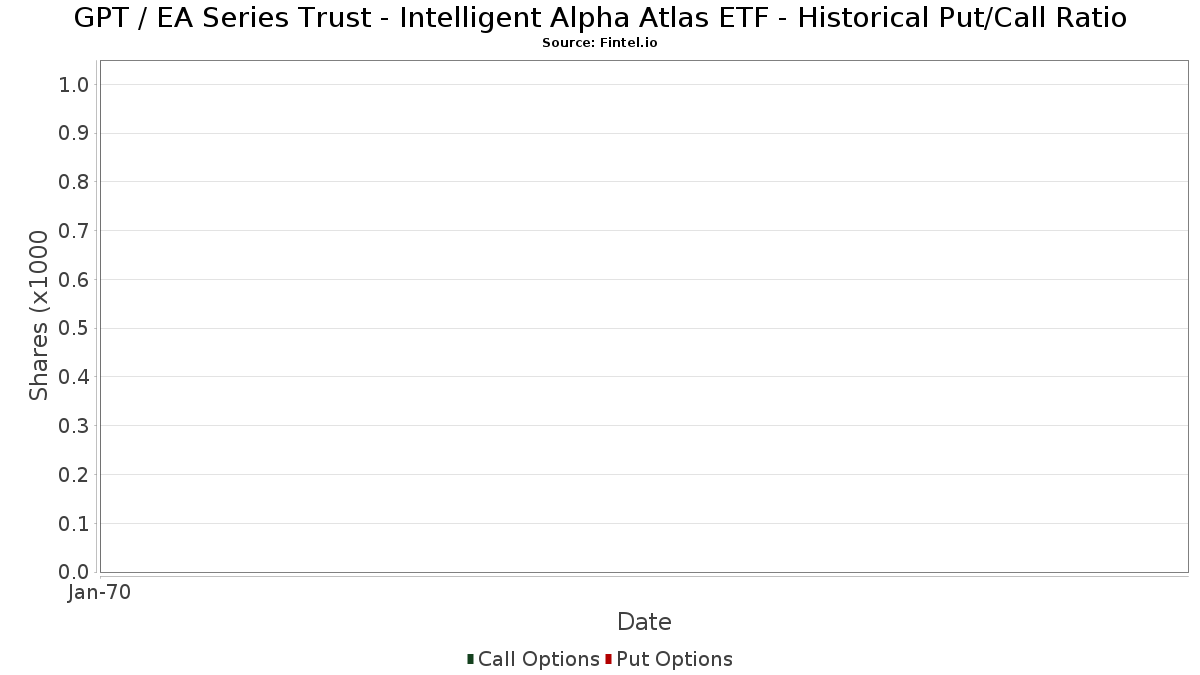Click the 0.9 y-axis tick label

point(74,133)
